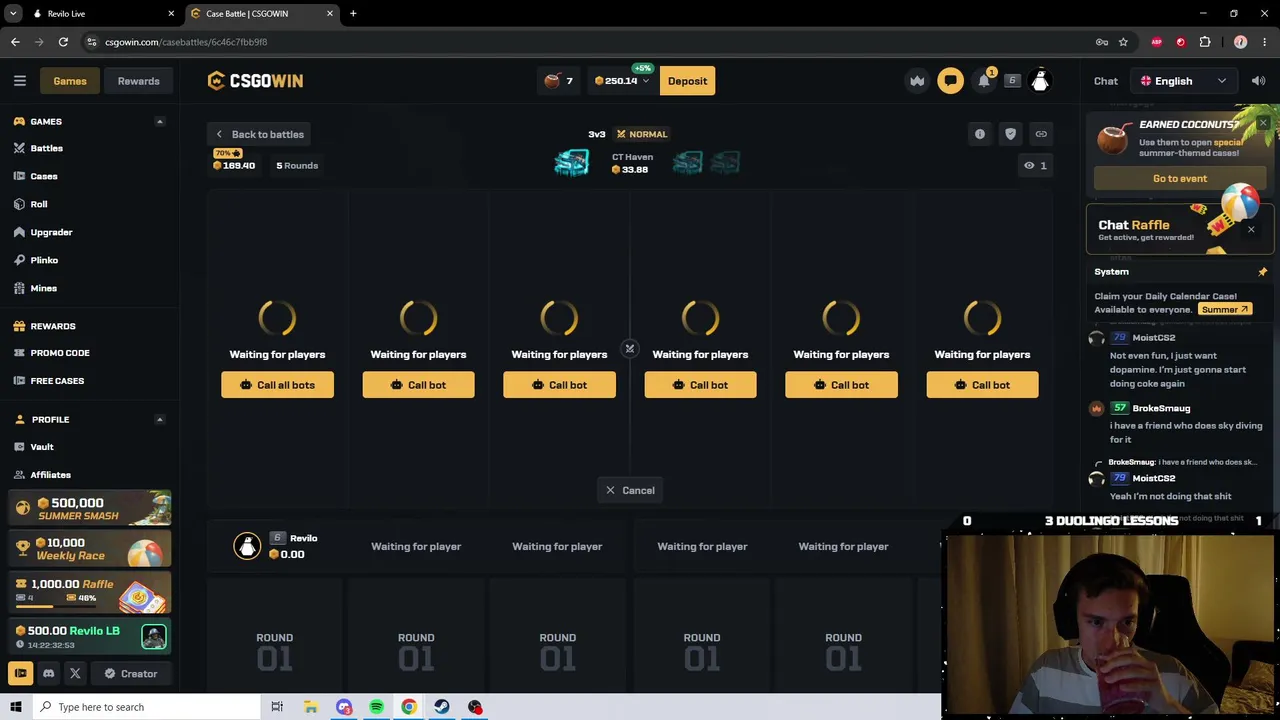Click the yellow video icon button
The image size is (1280, 720).
click(20, 674)
